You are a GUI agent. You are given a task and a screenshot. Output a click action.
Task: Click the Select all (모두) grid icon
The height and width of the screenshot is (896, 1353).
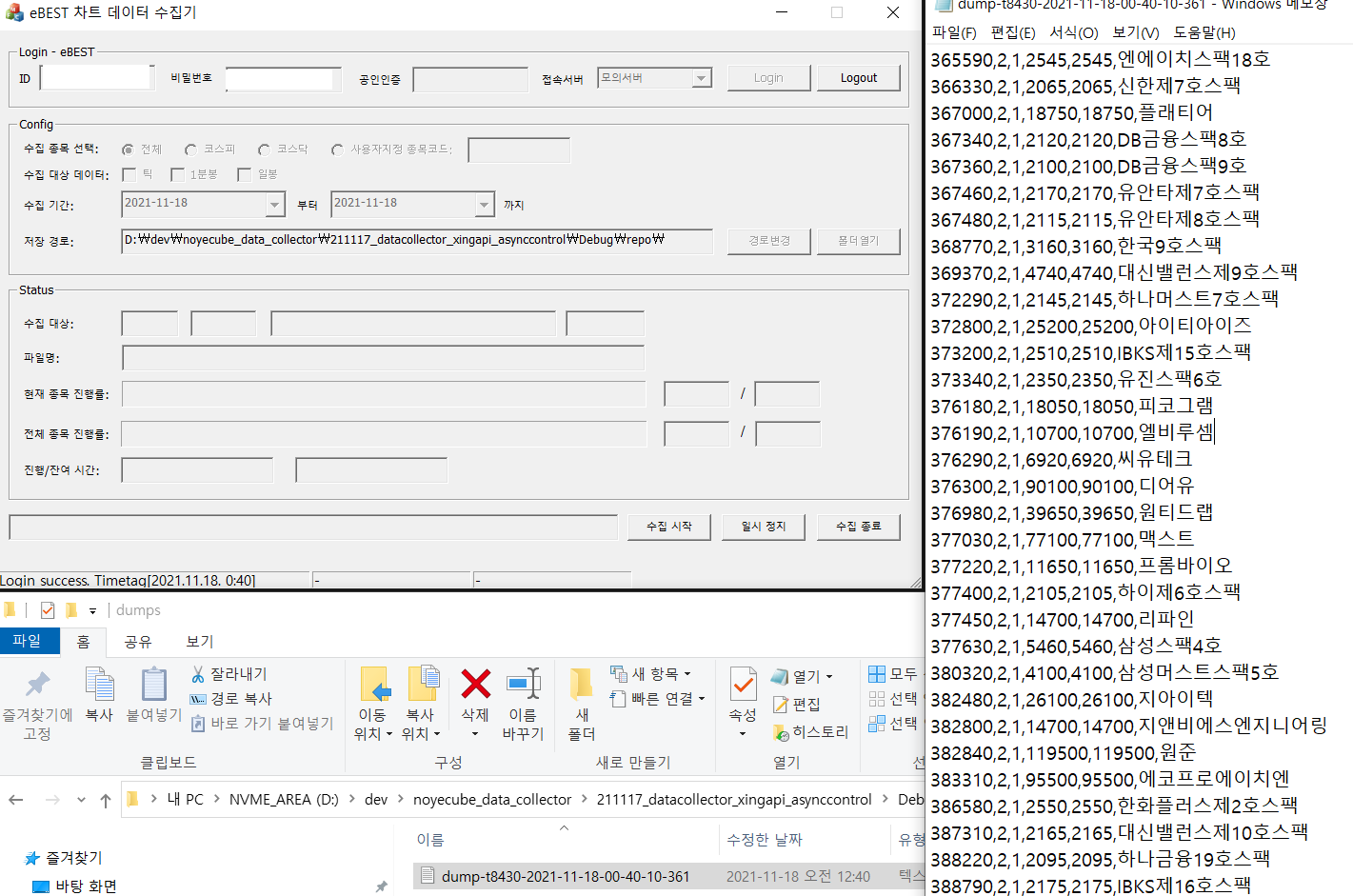pyautogui.click(x=877, y=674)
